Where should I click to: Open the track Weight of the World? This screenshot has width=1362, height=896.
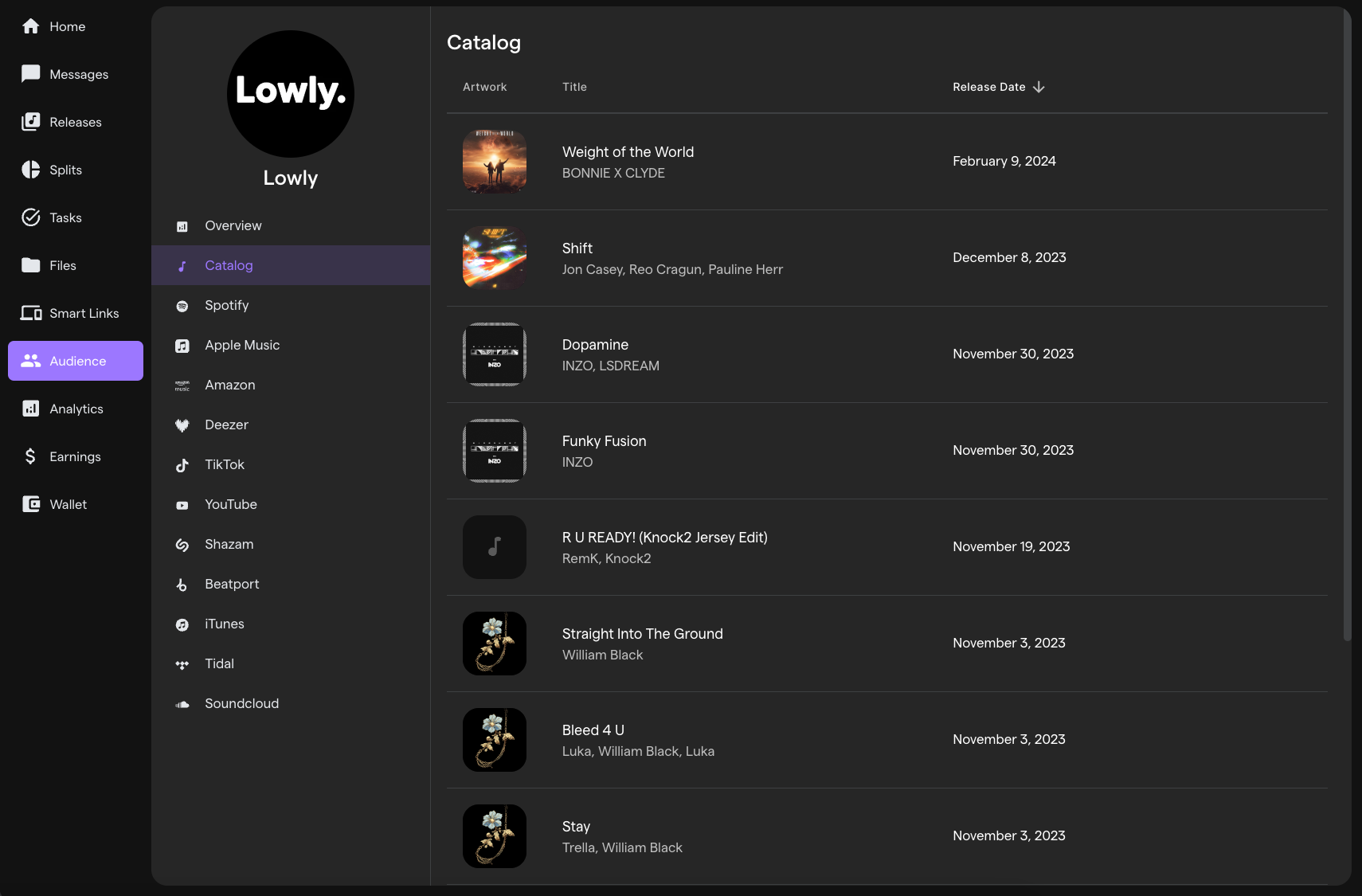pos(628,152)
